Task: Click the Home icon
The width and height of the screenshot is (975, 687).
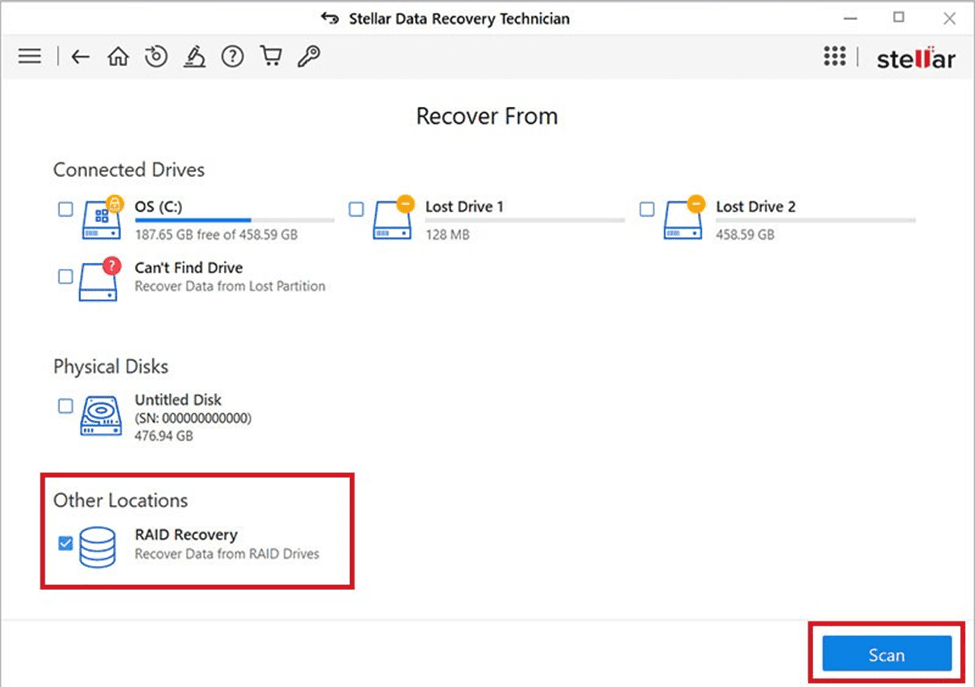Action: [118, 57]
